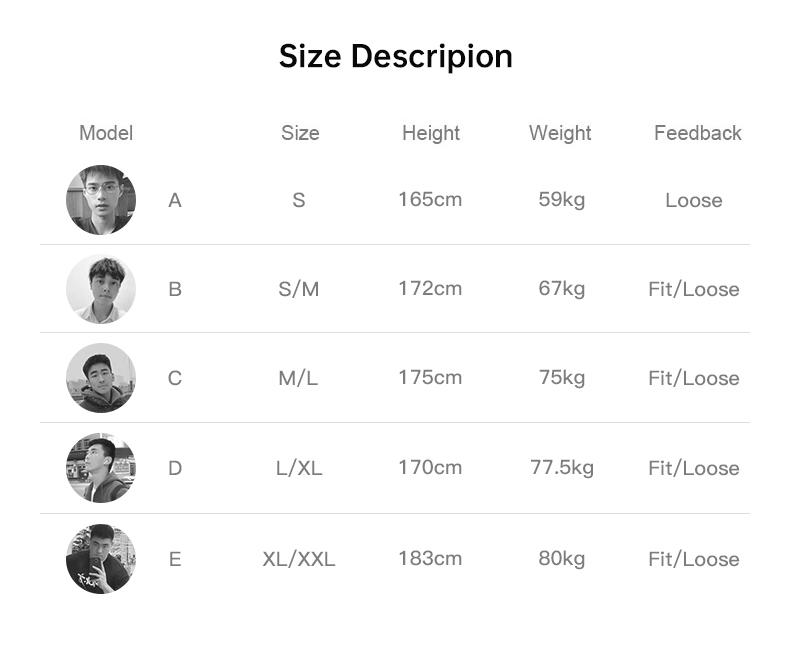790x657 pixels.
Task: Click the Model column header
Action: pyautogui.click(x=106, y=133)
